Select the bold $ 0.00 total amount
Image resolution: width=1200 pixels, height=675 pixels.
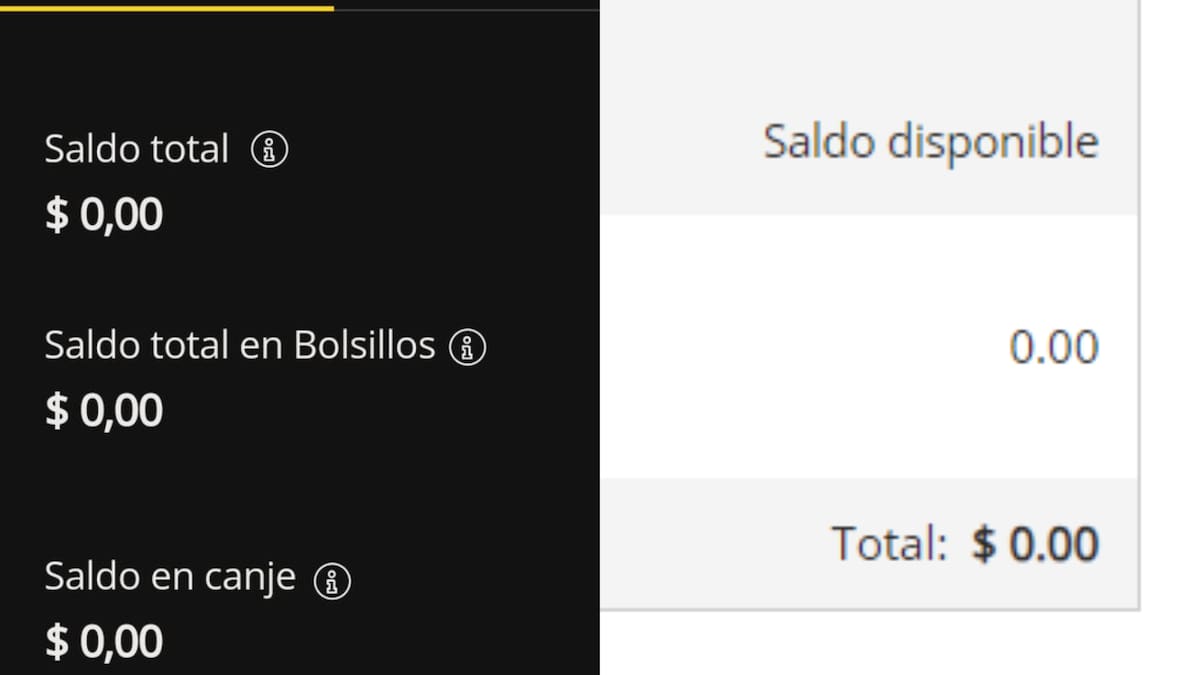[x=1035, y=544]
